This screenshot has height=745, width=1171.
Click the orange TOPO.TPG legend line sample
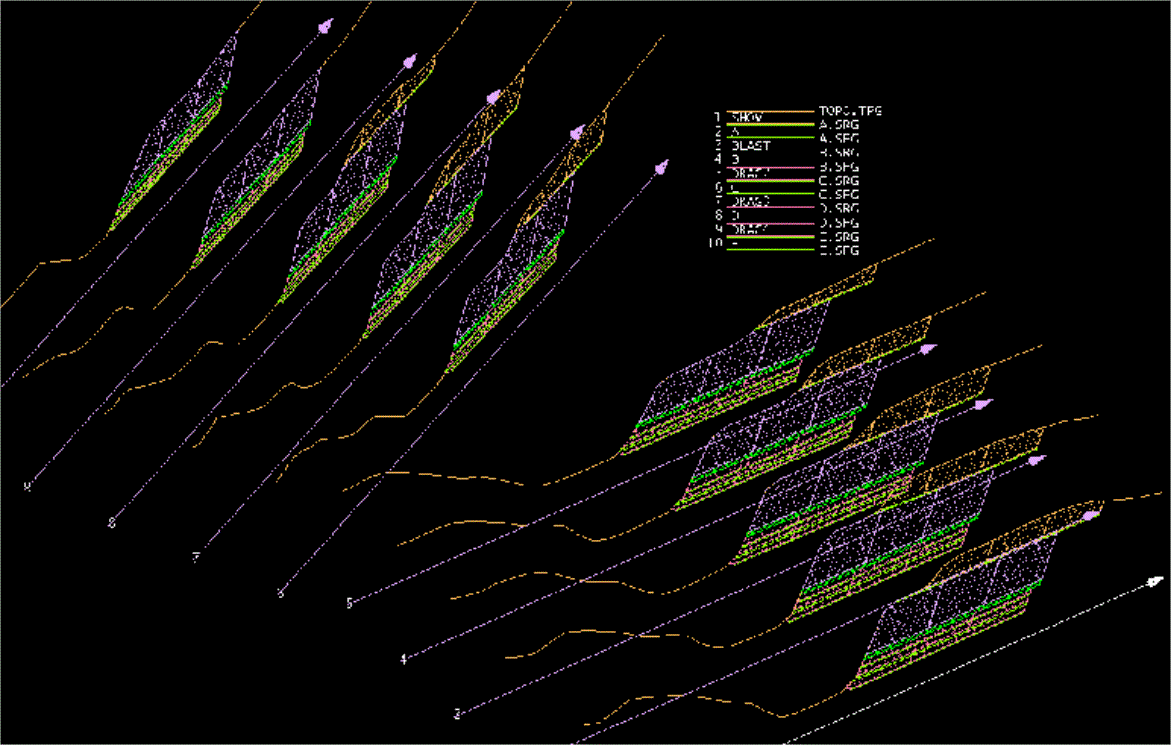coord(770,112)
